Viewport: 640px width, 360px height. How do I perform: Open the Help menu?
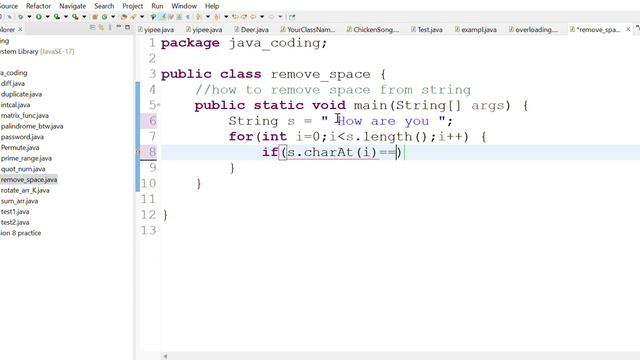tap(212, 6)
